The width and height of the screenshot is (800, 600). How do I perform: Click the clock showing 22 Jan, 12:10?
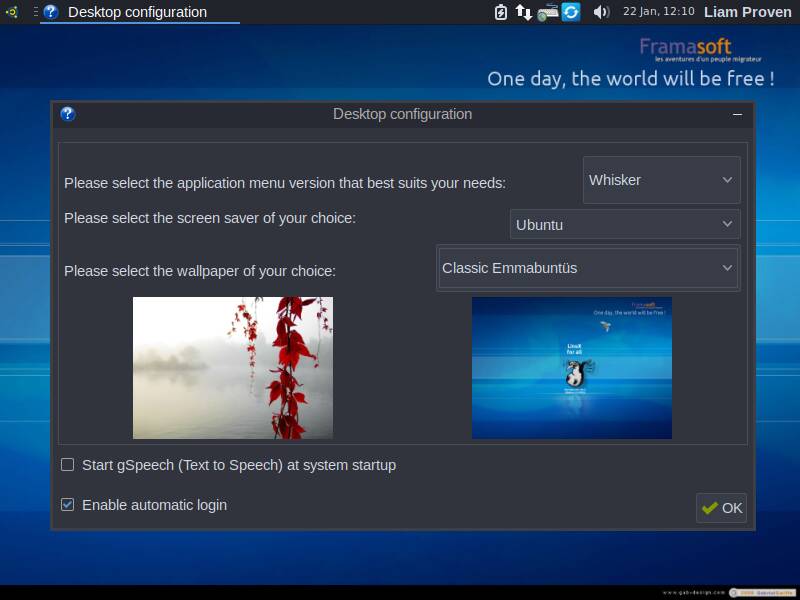[658, 12]
